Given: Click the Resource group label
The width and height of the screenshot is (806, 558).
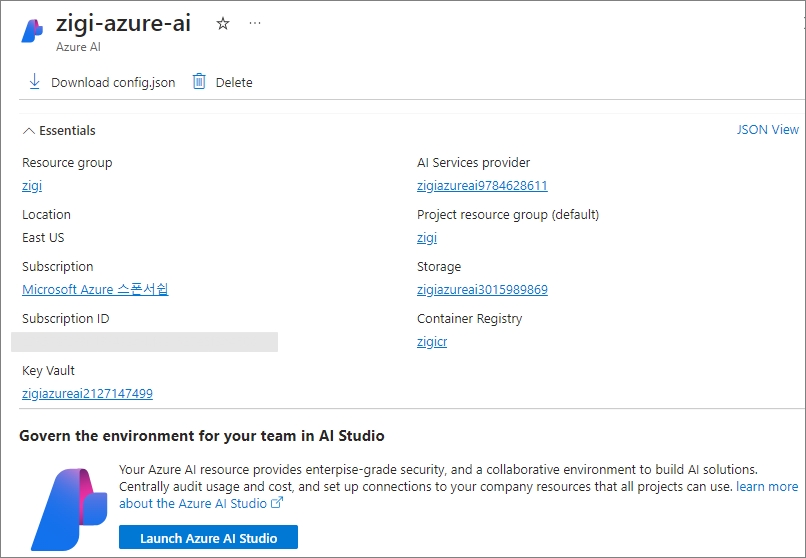Looking at the screenshot, I should [67, 163].
